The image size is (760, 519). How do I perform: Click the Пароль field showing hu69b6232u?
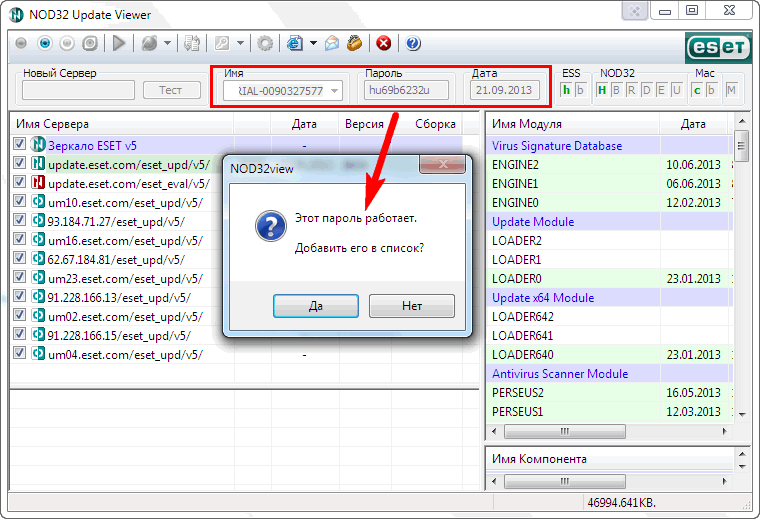point(406,90)
